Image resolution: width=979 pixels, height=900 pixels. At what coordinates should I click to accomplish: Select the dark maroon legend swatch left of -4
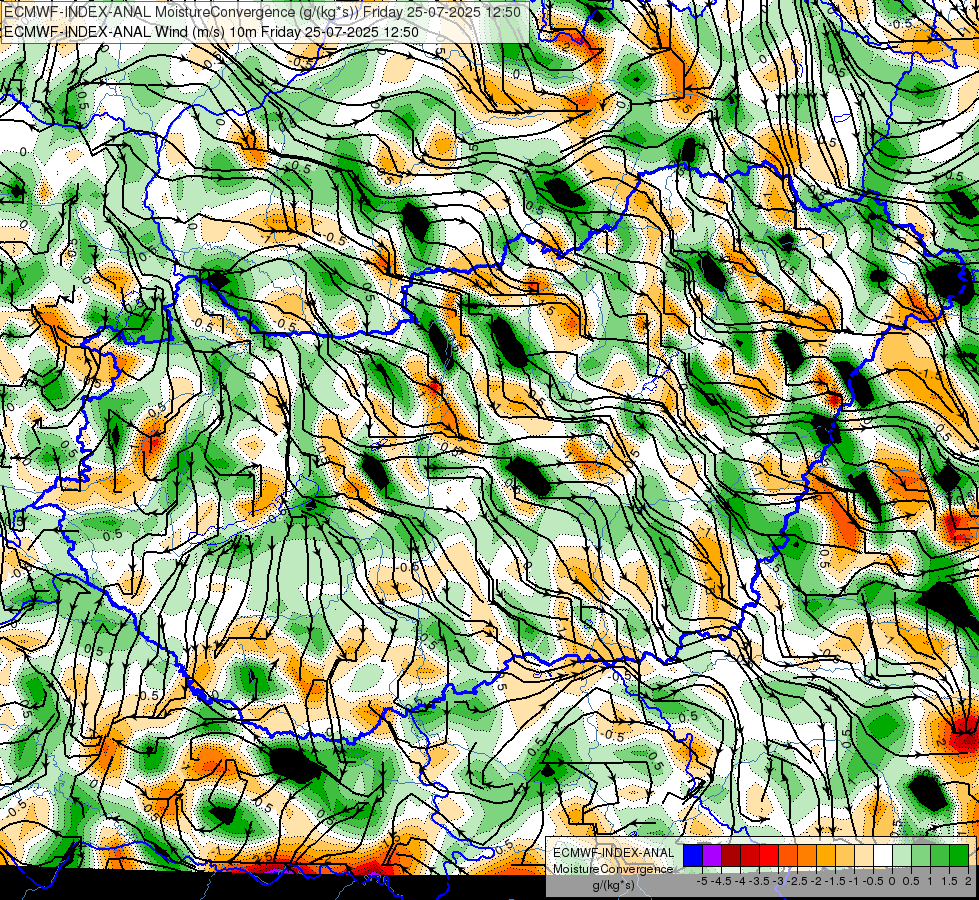[731, 856]
